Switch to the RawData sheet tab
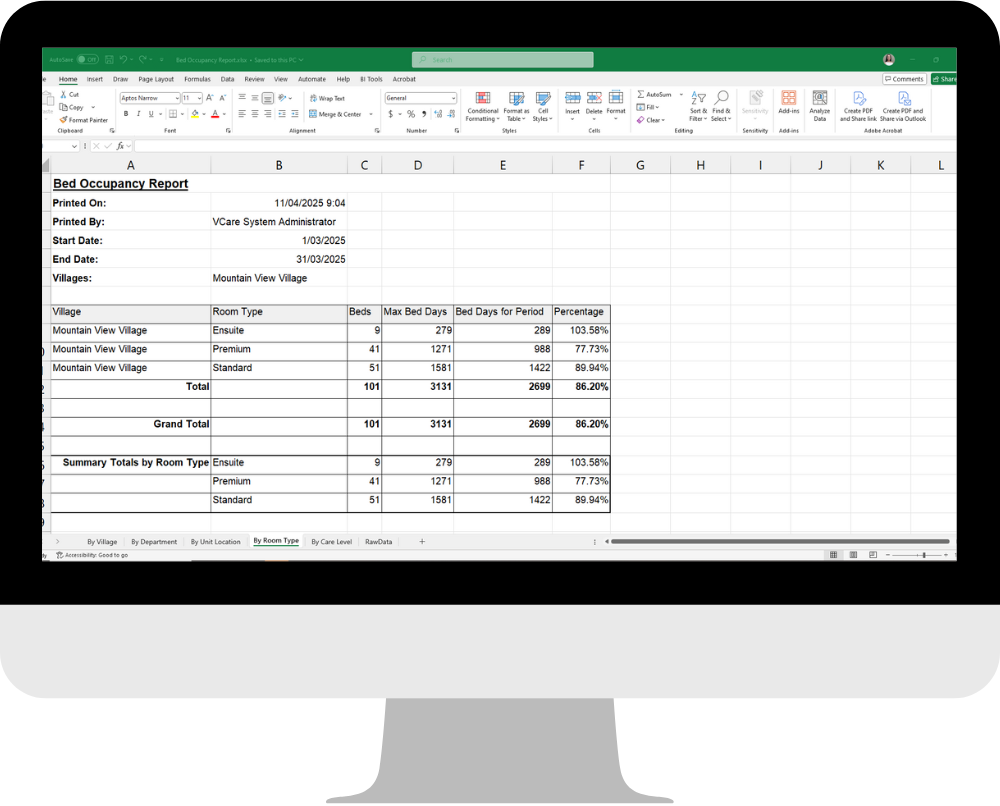Image resolution: width=1000 pixels, height=806 pixels. [x=378, y=542]
